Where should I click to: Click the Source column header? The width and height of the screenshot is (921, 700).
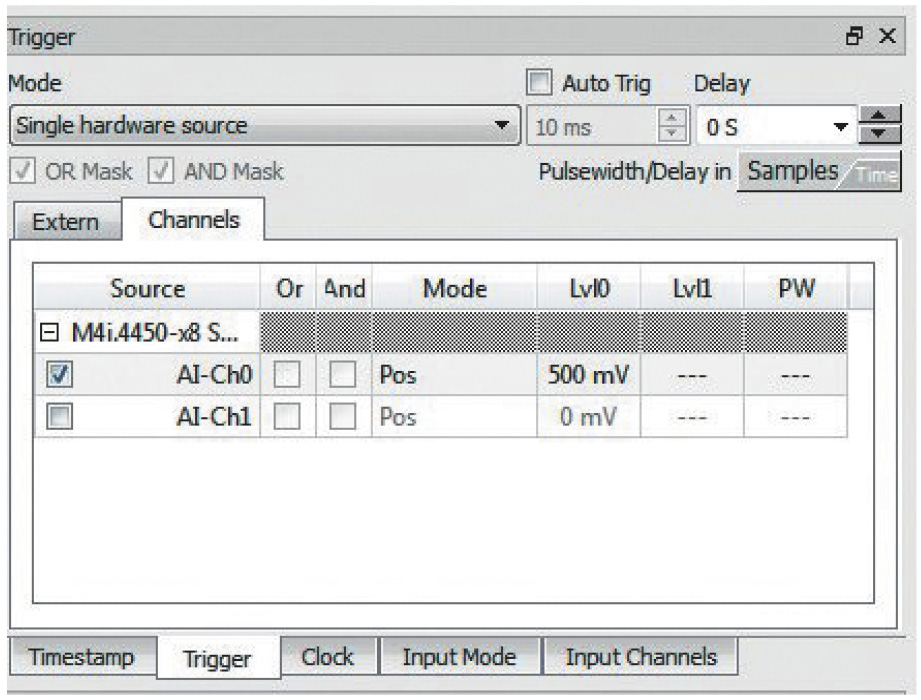click(x=147, y=288)
